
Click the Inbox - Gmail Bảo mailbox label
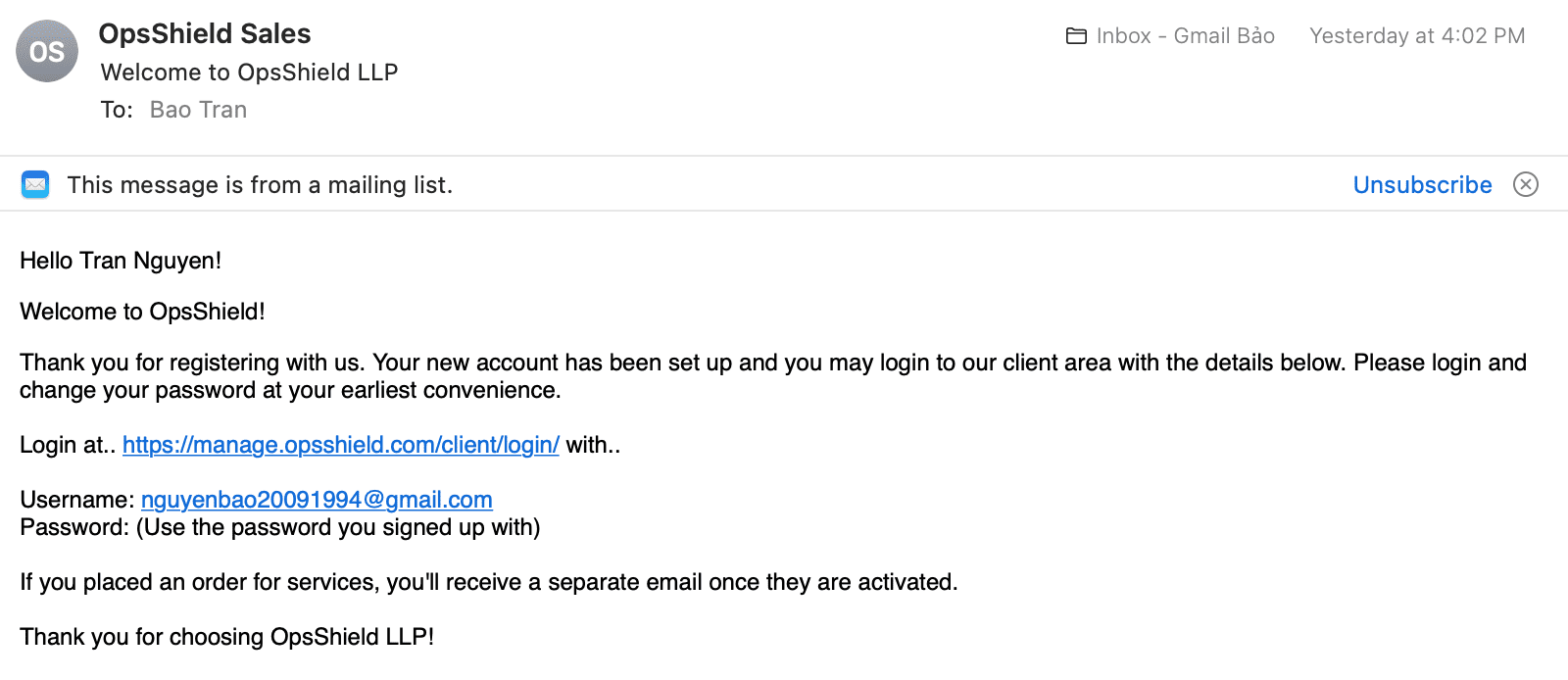coord(1185,36)
